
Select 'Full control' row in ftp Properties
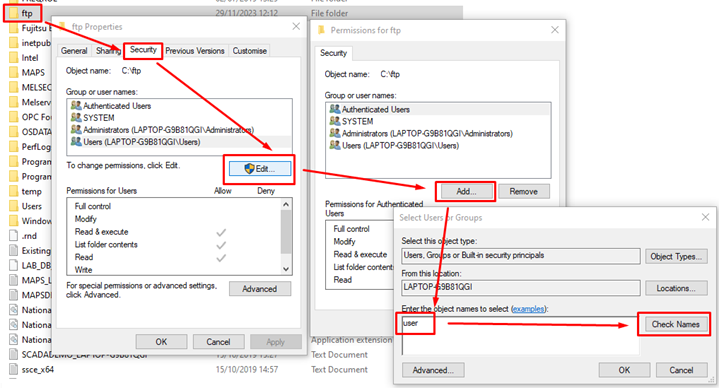[174, 206]
